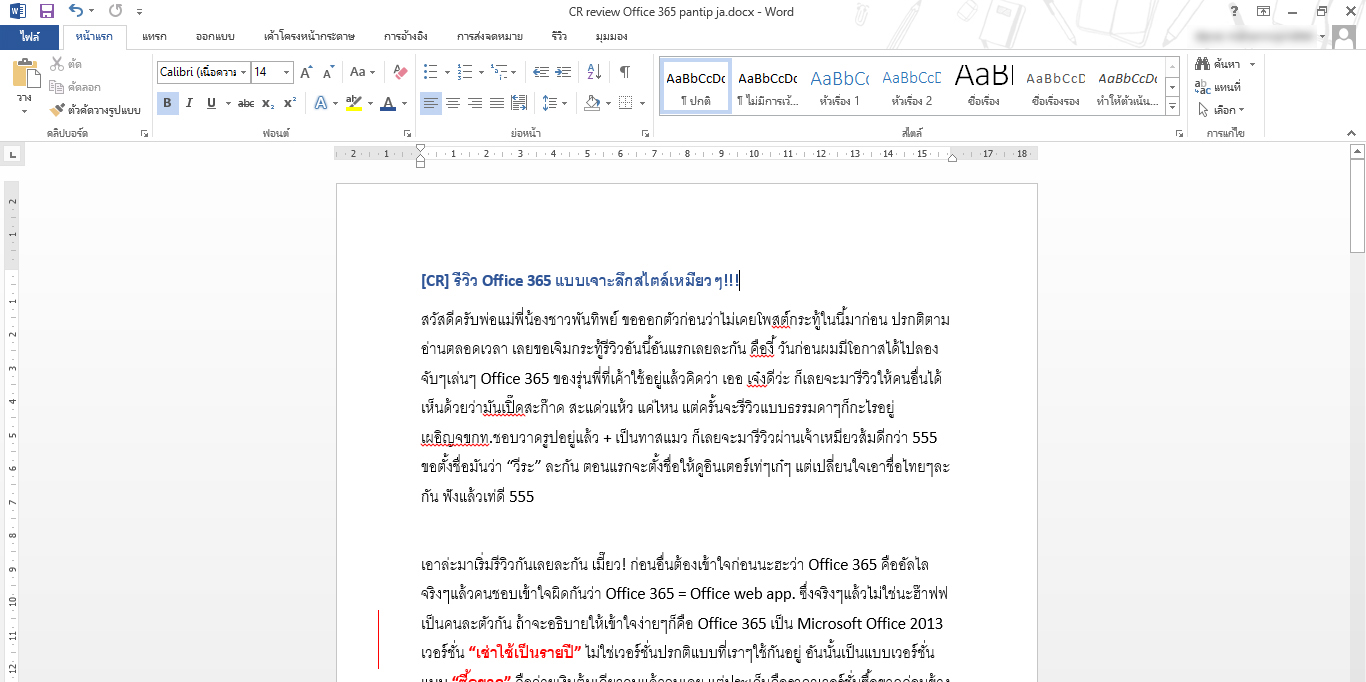Click the Text Effects glowing A icon
The height and width of the screenshot is (682, 1366).
coord(320,103)
